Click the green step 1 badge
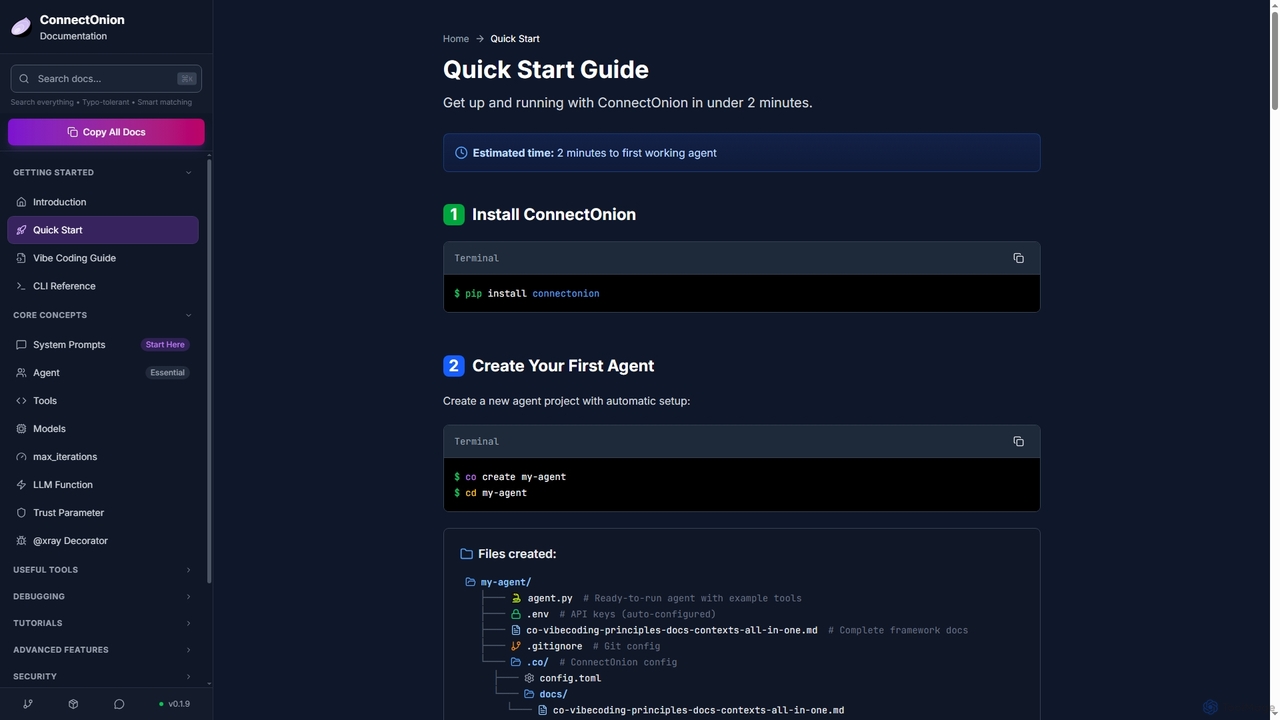Viewport: 1280px width, 720px height. point(453,214)
